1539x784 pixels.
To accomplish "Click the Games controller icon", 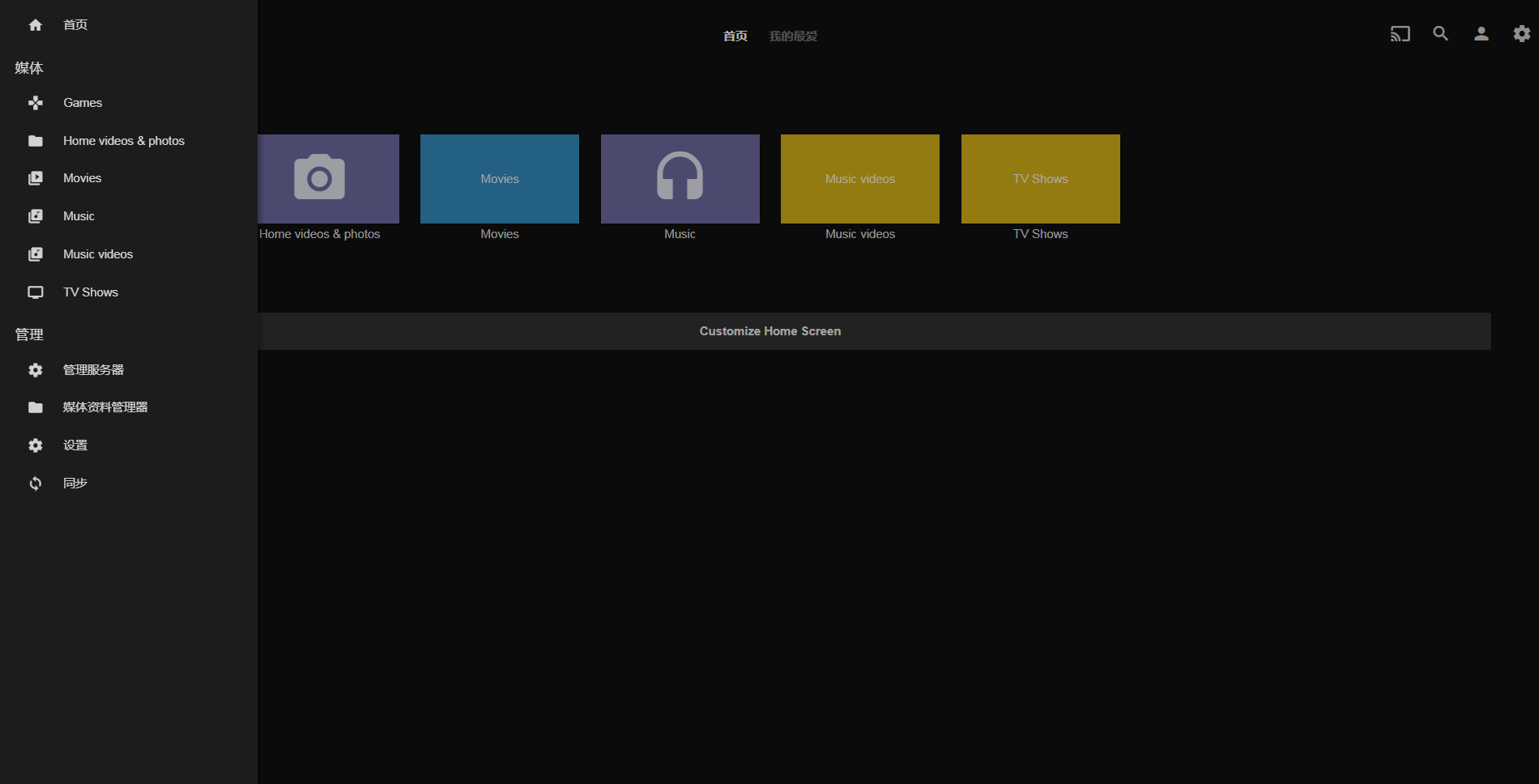I will (x=36, y=103).
